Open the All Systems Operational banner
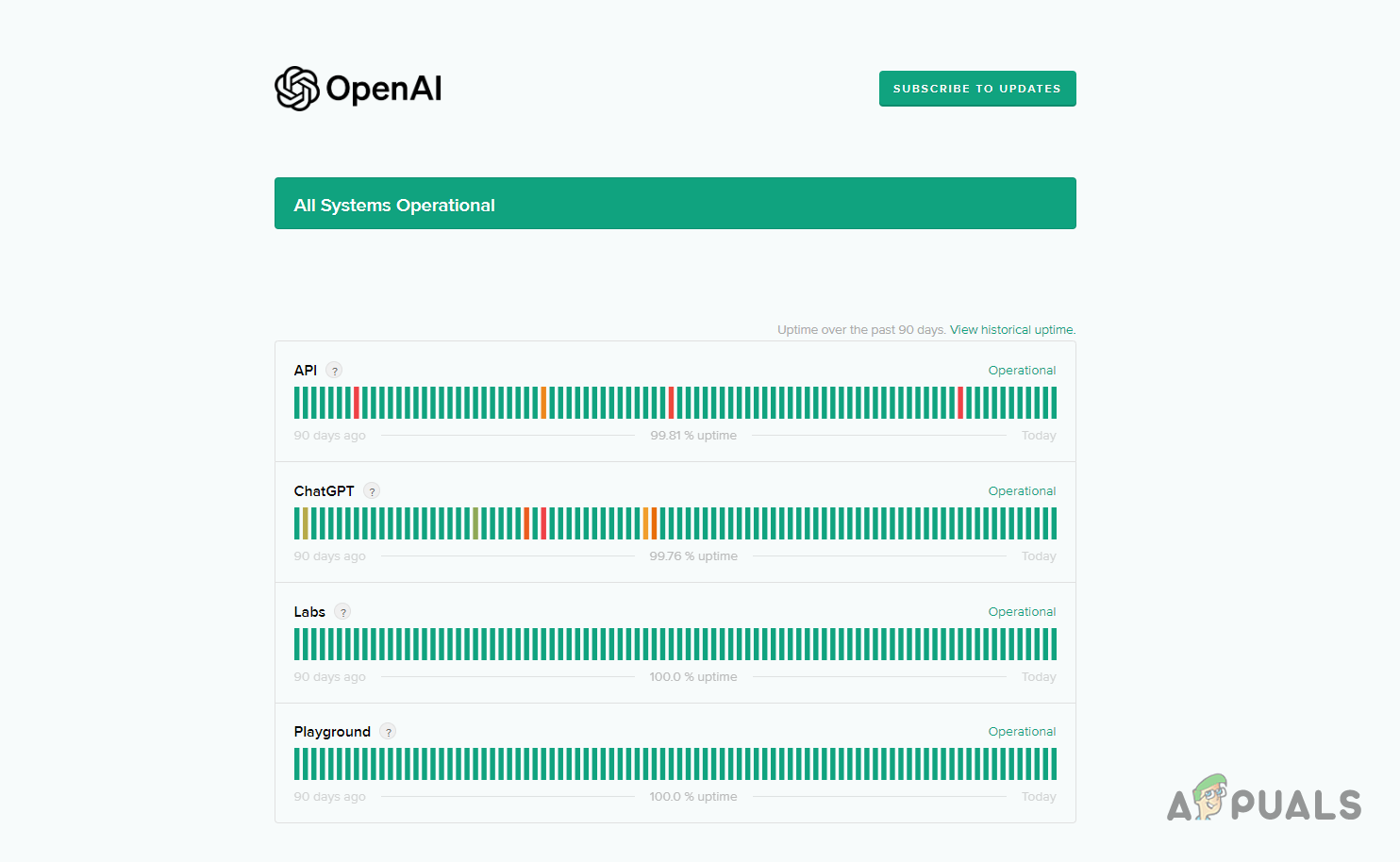This screenshot has height=862, width=1400. [x=675, y=203]
